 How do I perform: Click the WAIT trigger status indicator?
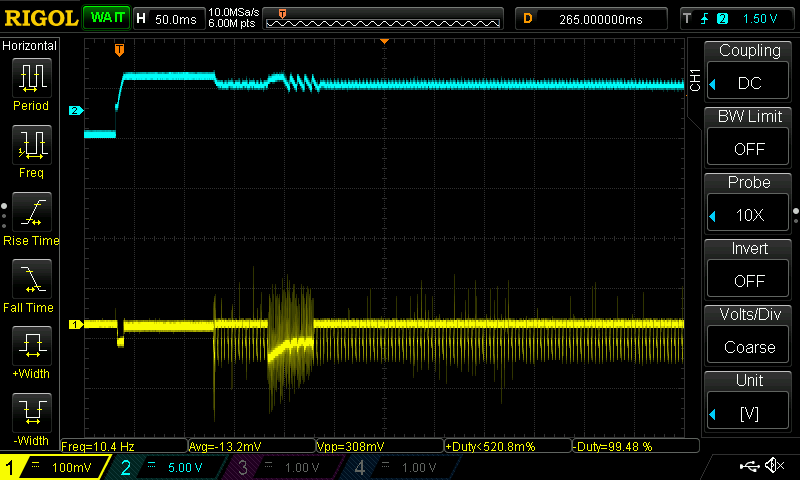pos(107,18)
